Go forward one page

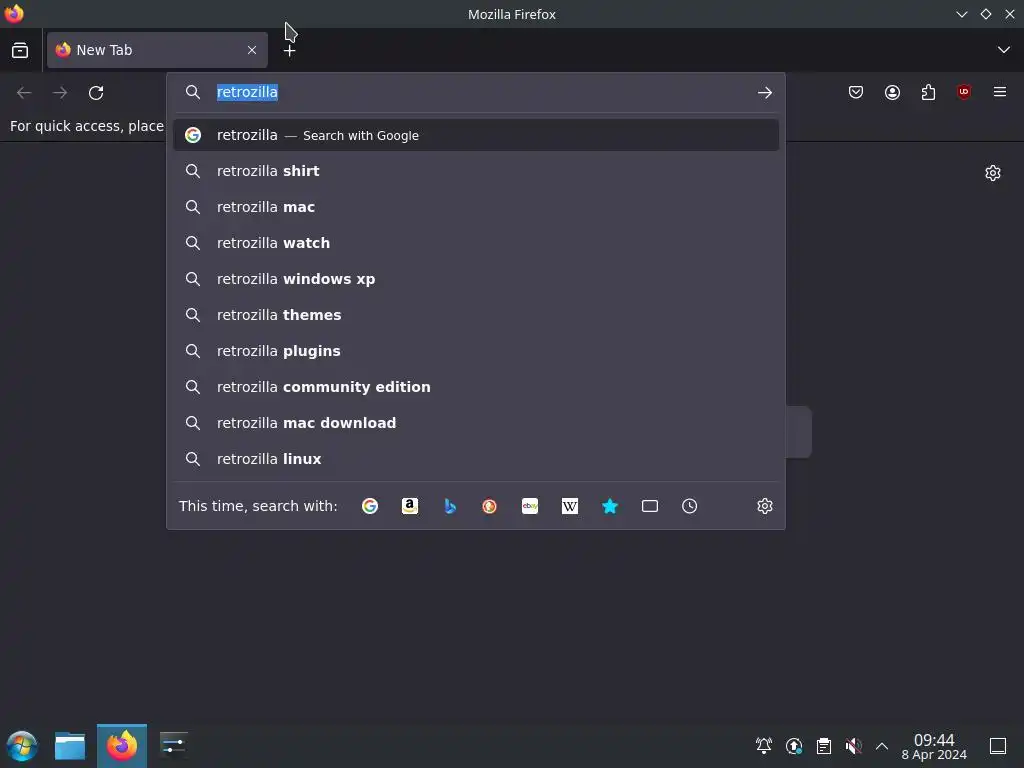coord(60,93)
